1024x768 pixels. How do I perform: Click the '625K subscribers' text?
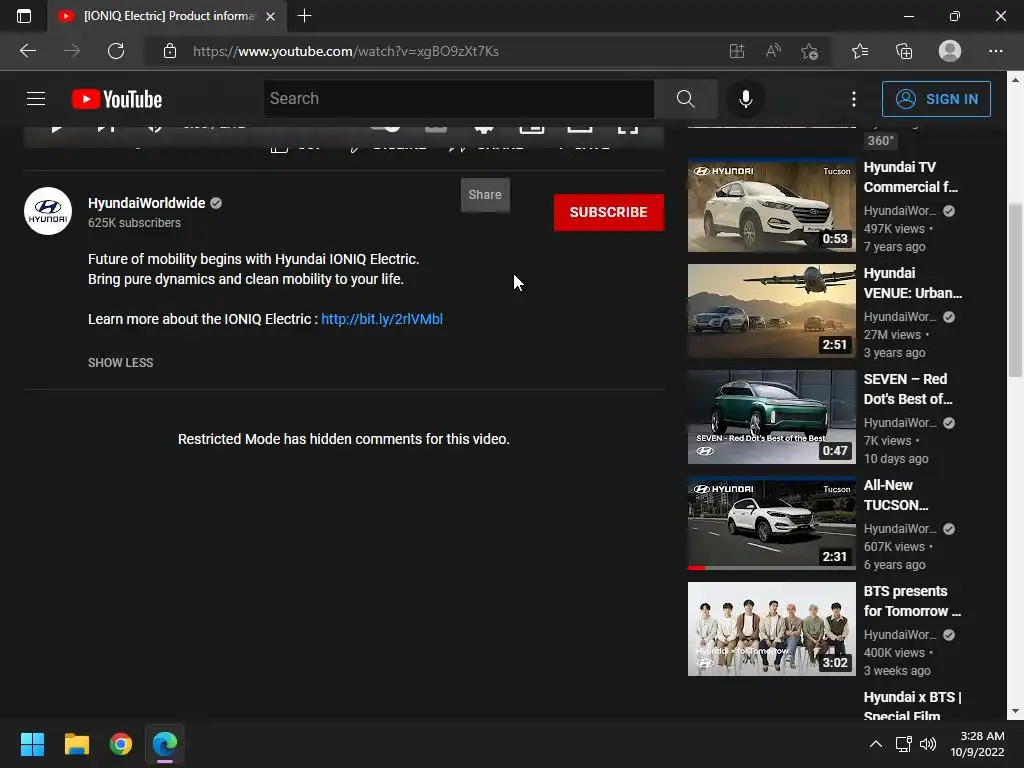135,223
